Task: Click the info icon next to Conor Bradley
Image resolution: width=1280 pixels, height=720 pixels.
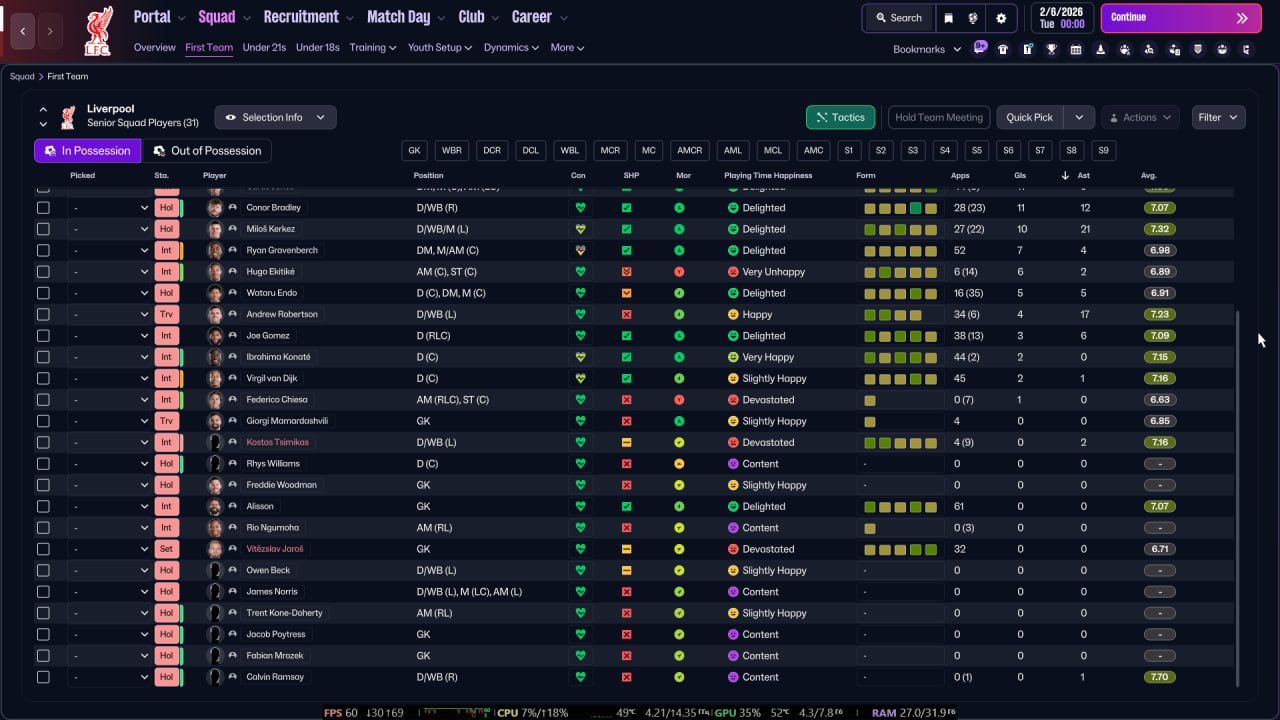Action: (x=233, y=208)
